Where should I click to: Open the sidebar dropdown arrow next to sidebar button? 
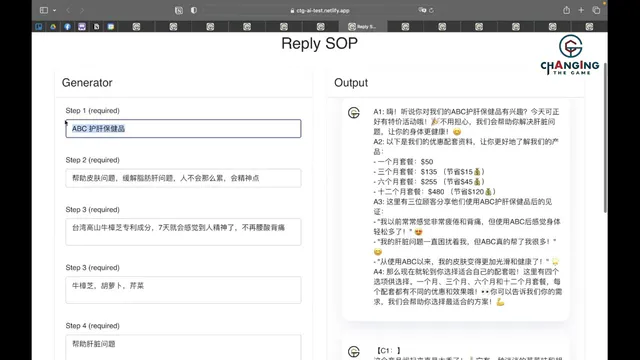pos(54,10)
